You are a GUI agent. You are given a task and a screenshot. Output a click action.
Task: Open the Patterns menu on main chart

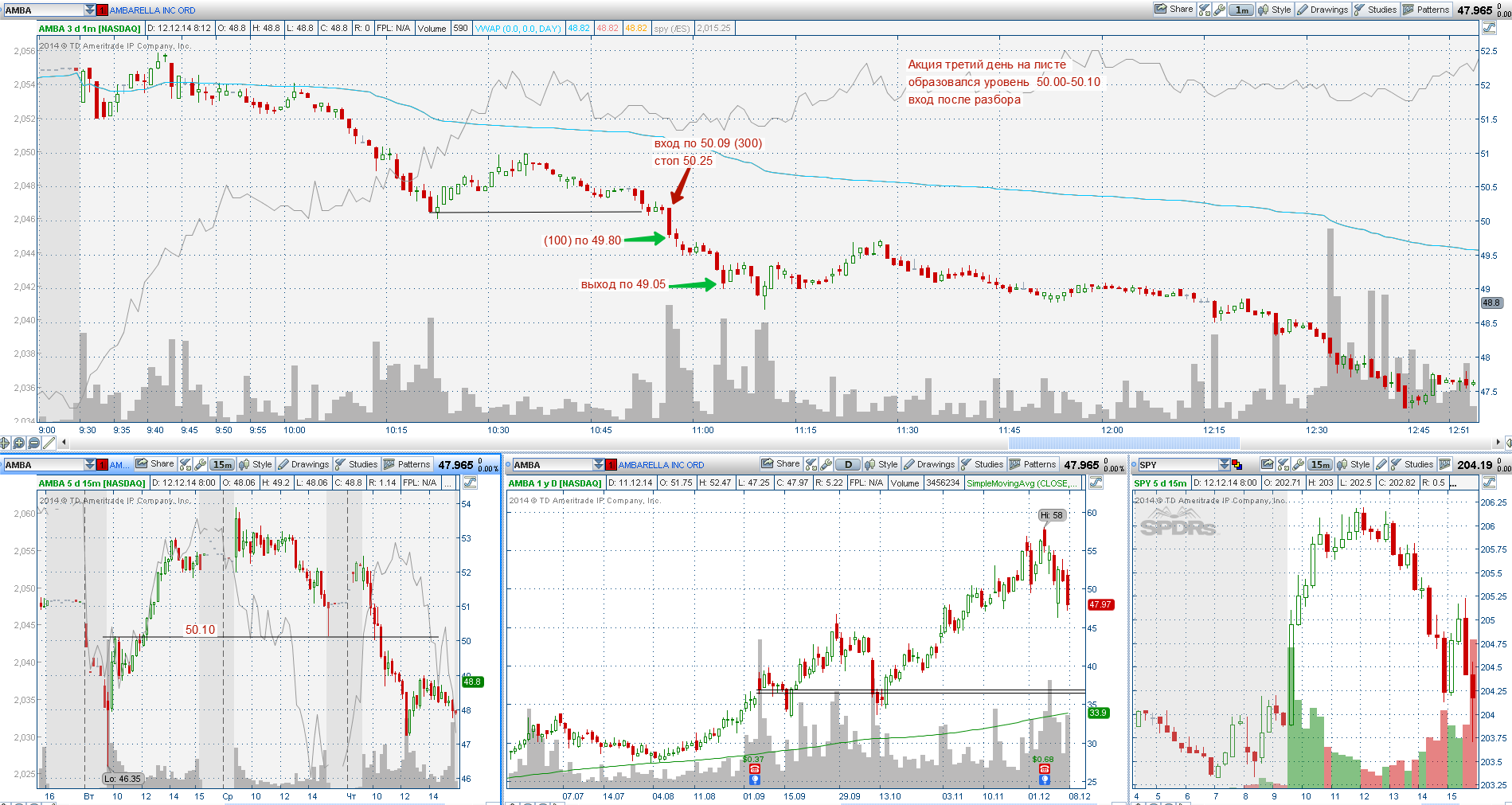coord(1427,10)
